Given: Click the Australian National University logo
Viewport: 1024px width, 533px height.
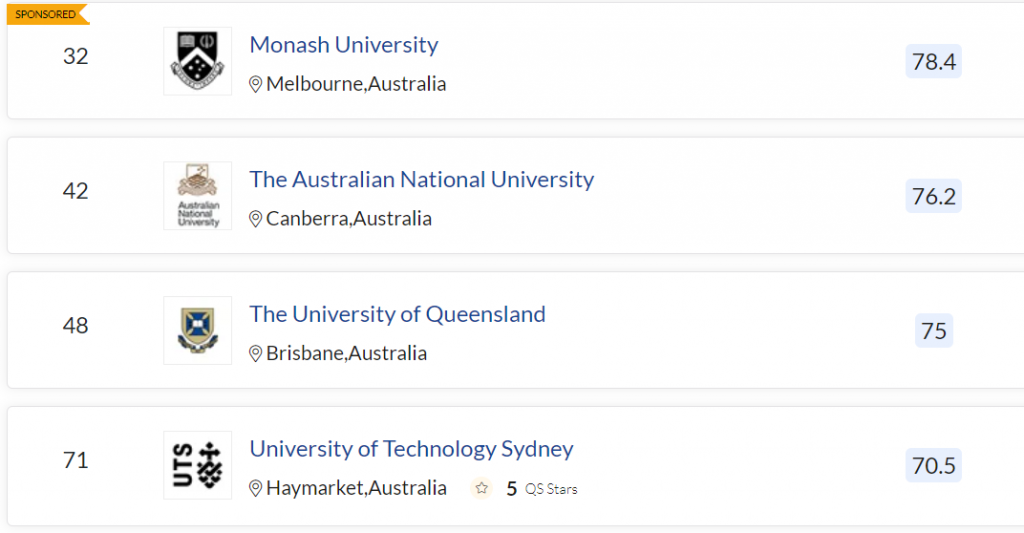Looking at the screenshot, I should click(197, 196).
